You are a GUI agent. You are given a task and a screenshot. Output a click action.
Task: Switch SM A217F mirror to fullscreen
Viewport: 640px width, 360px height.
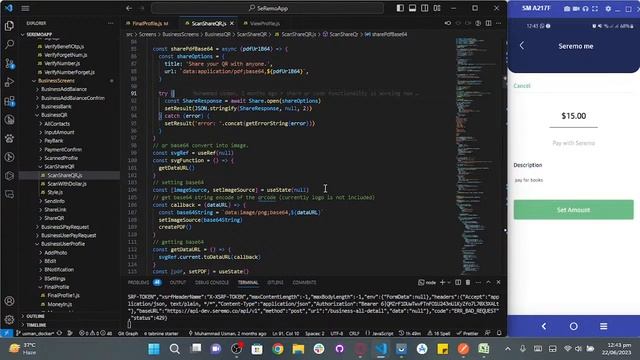tap(595, 9)
